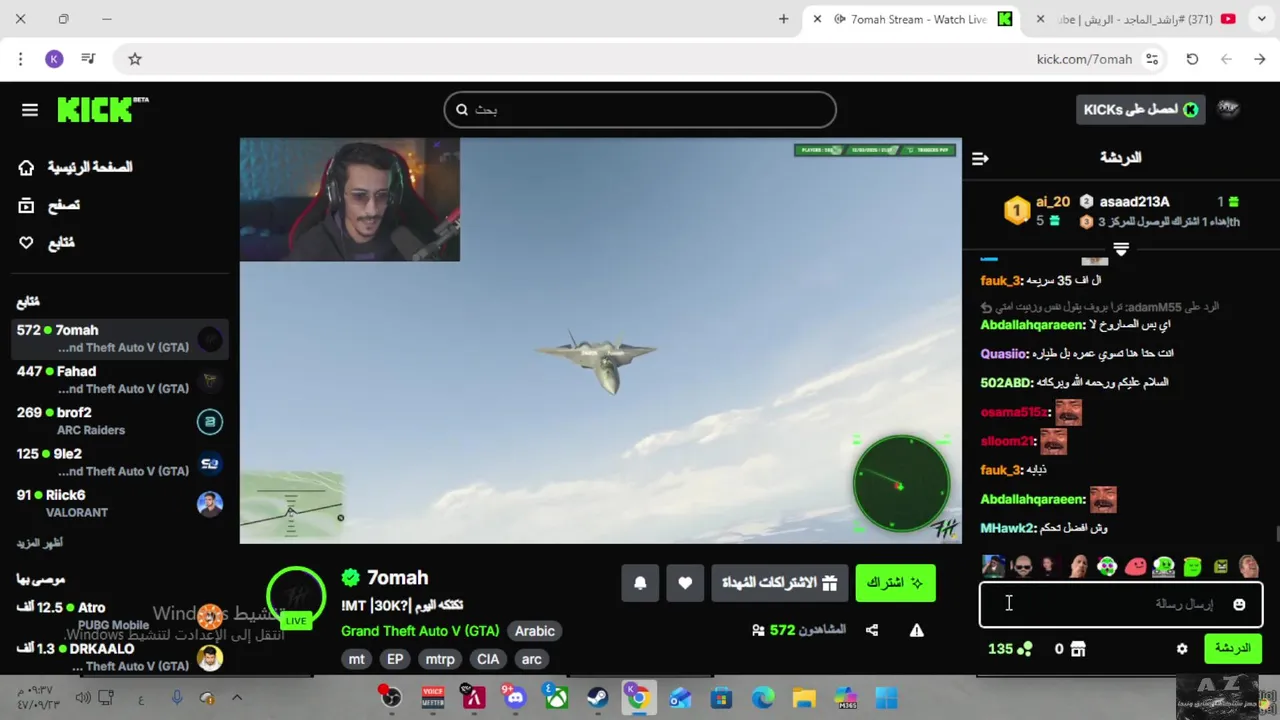Open the recommended DRKAALO channel
1280x720 pixels.
[x=120, y=657]
